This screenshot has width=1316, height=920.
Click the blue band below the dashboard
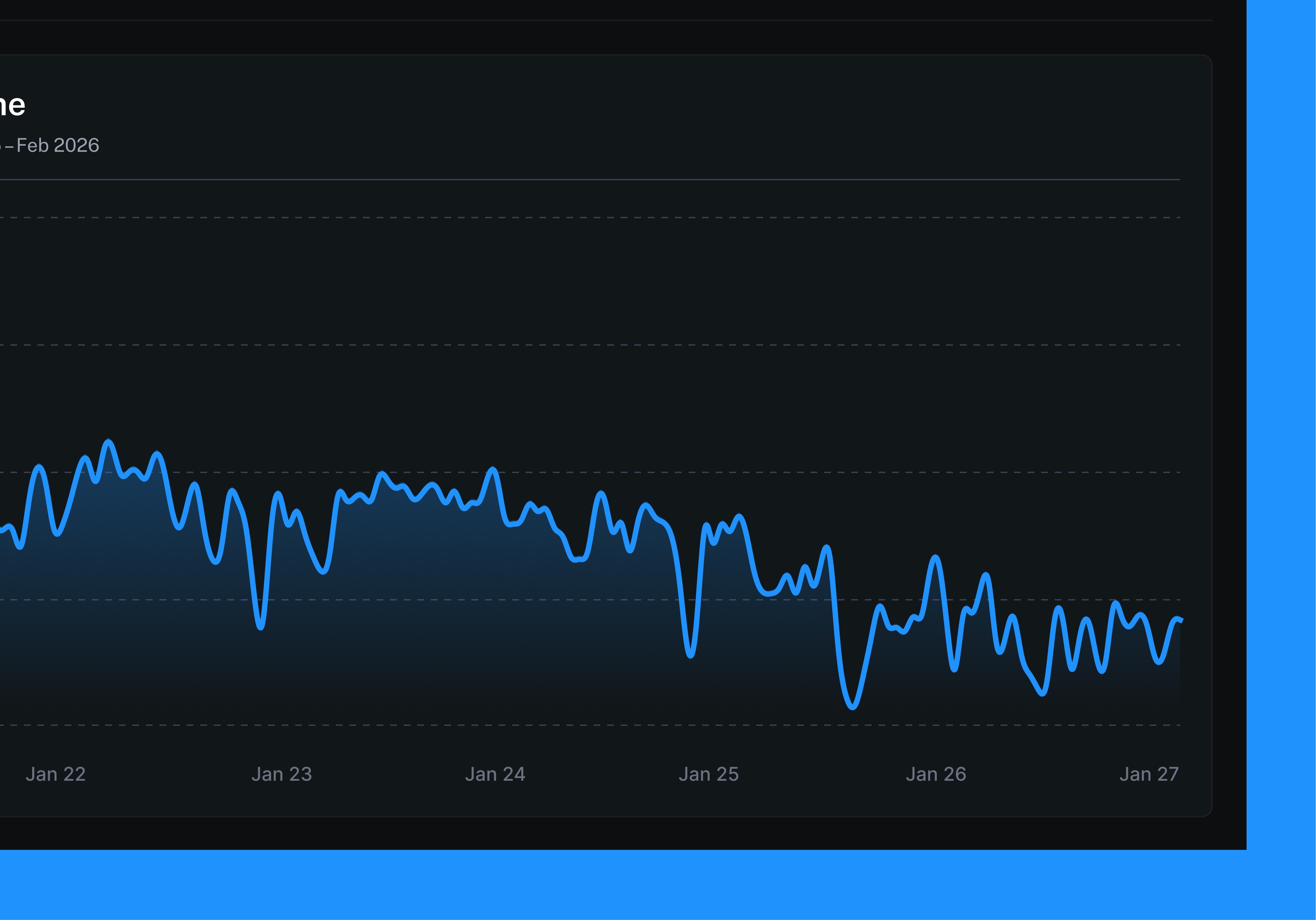point(630,886)
